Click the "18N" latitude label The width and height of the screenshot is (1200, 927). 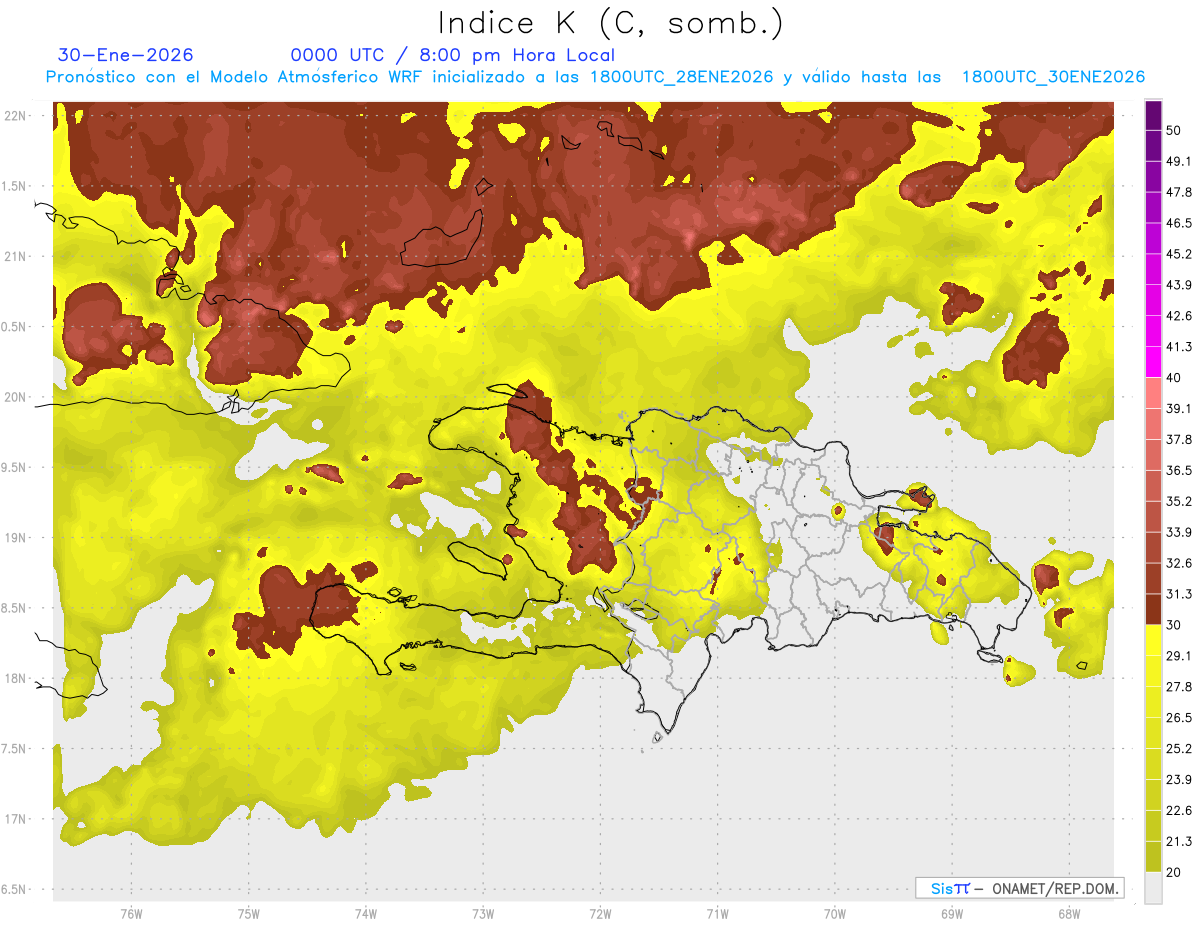pyautogui.click(x=15, y=679)
